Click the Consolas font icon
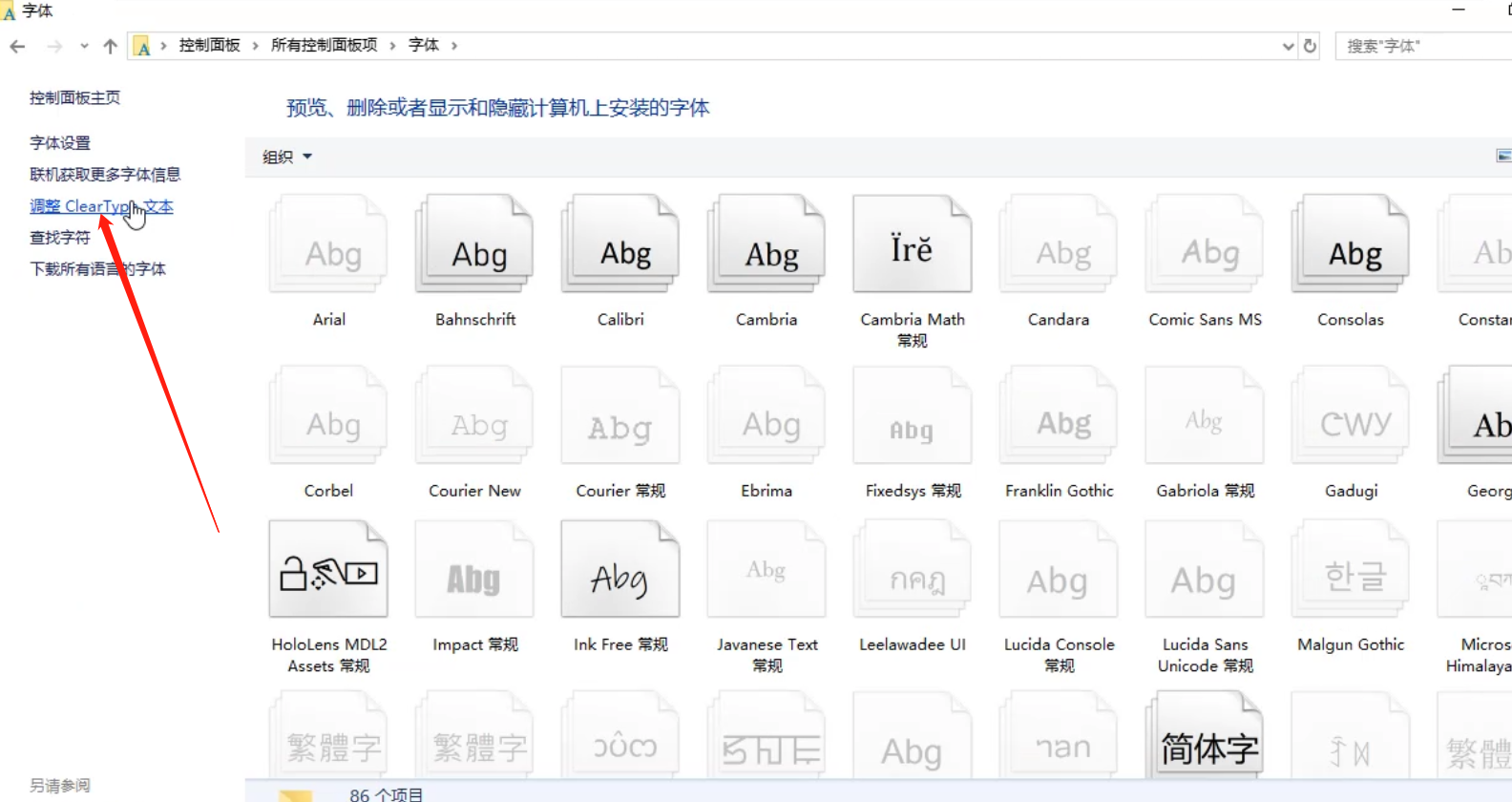Viewport: 1512px width, 802px height. pyautogui.click(x=1350, y=244)
